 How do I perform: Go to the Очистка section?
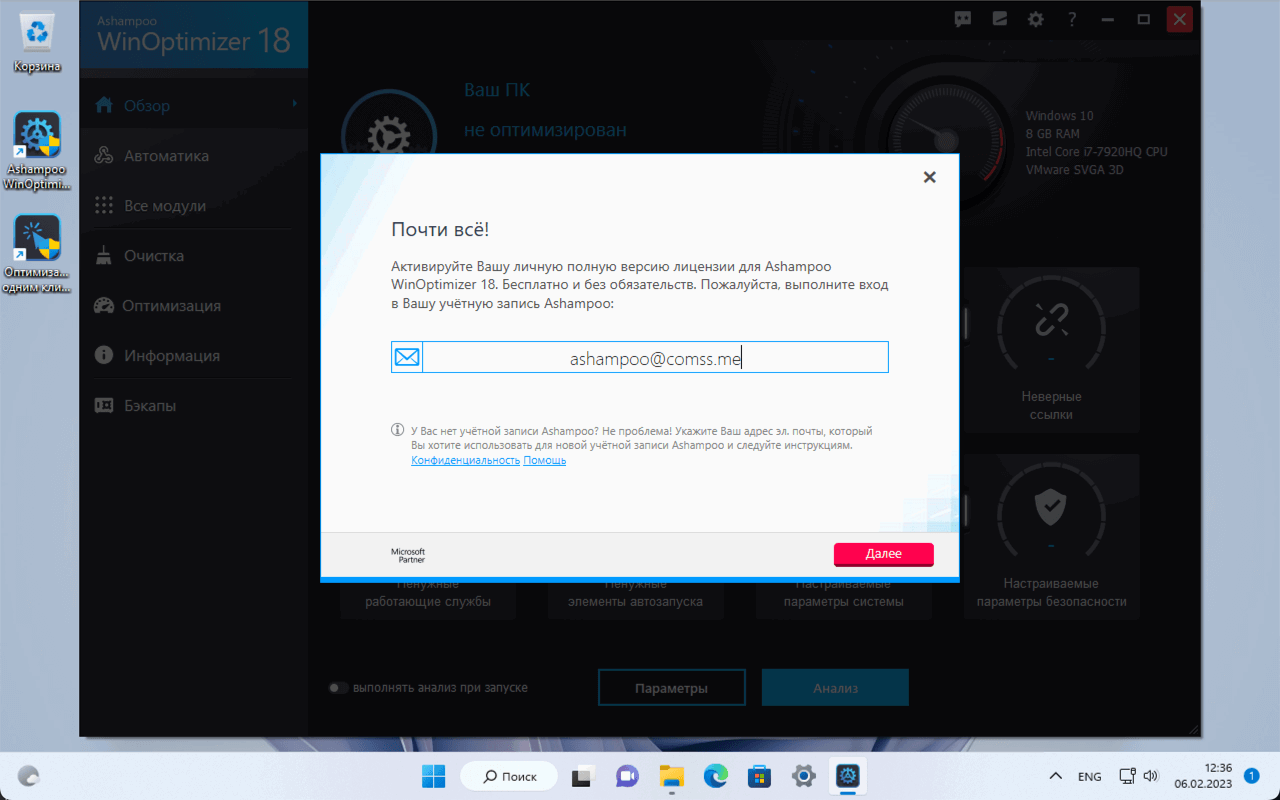[194, 255]
